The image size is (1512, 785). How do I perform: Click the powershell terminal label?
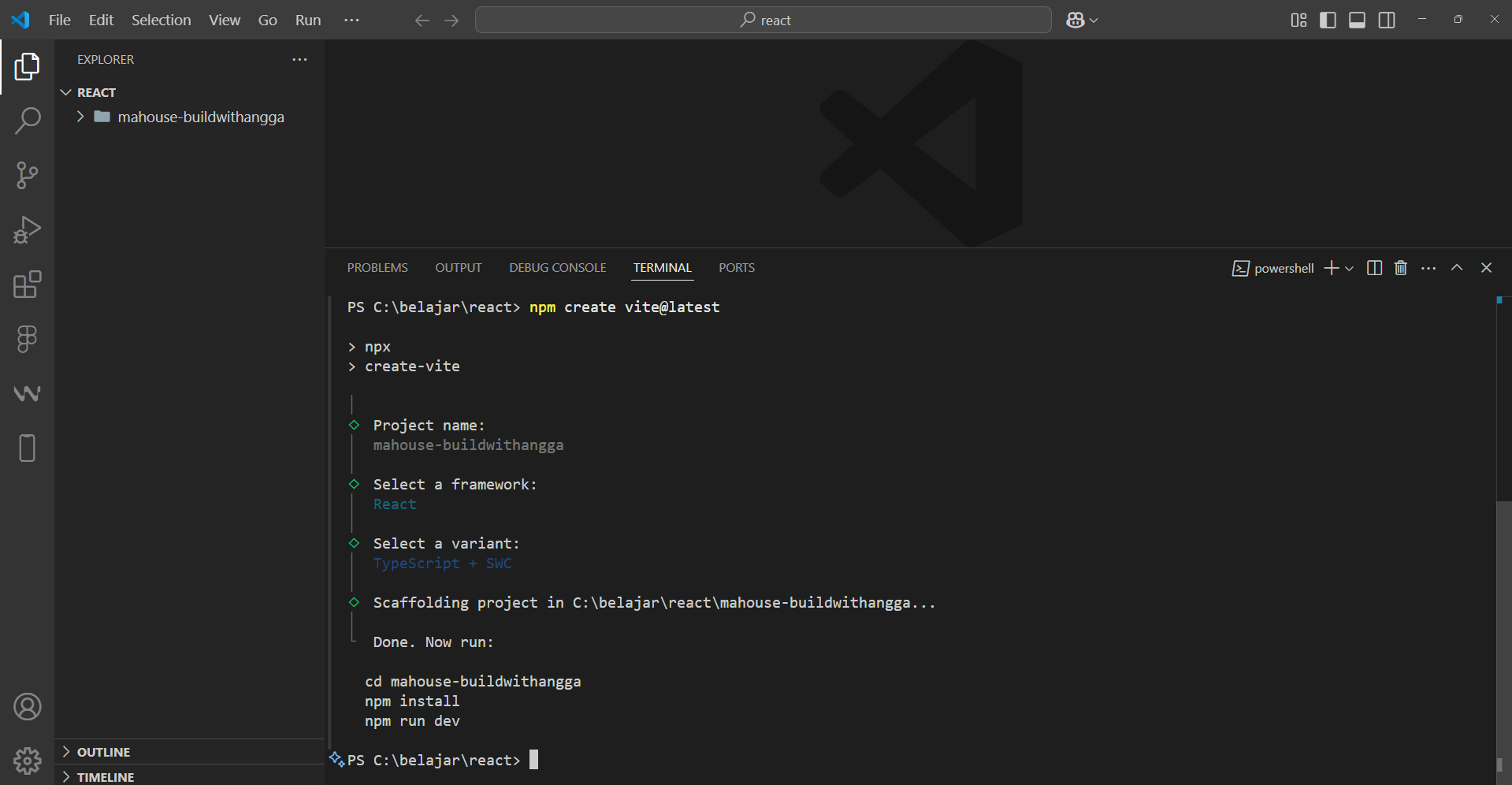click(x=1284, y=269)
